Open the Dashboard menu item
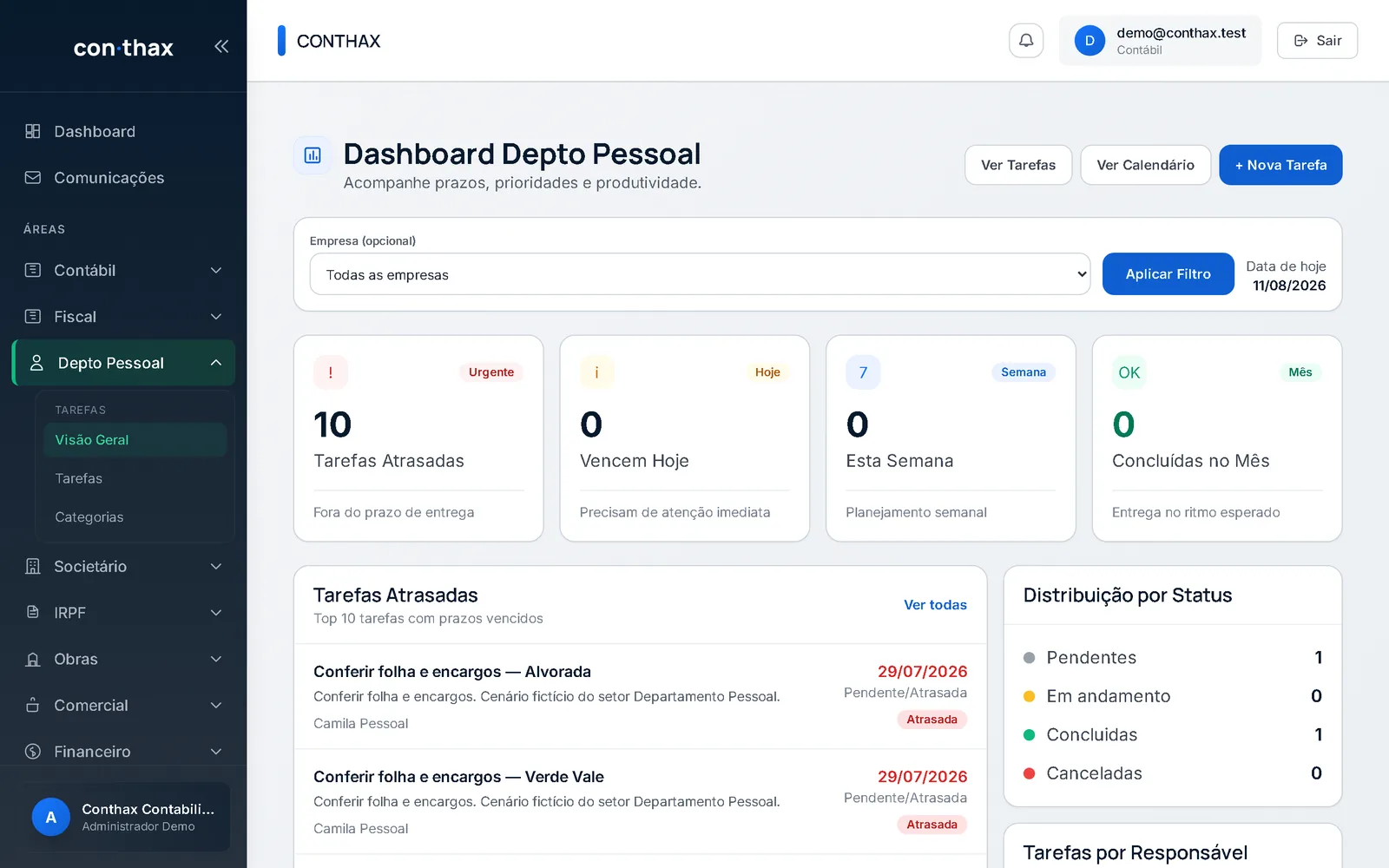 pyautogui.click(x=123, y=131)
